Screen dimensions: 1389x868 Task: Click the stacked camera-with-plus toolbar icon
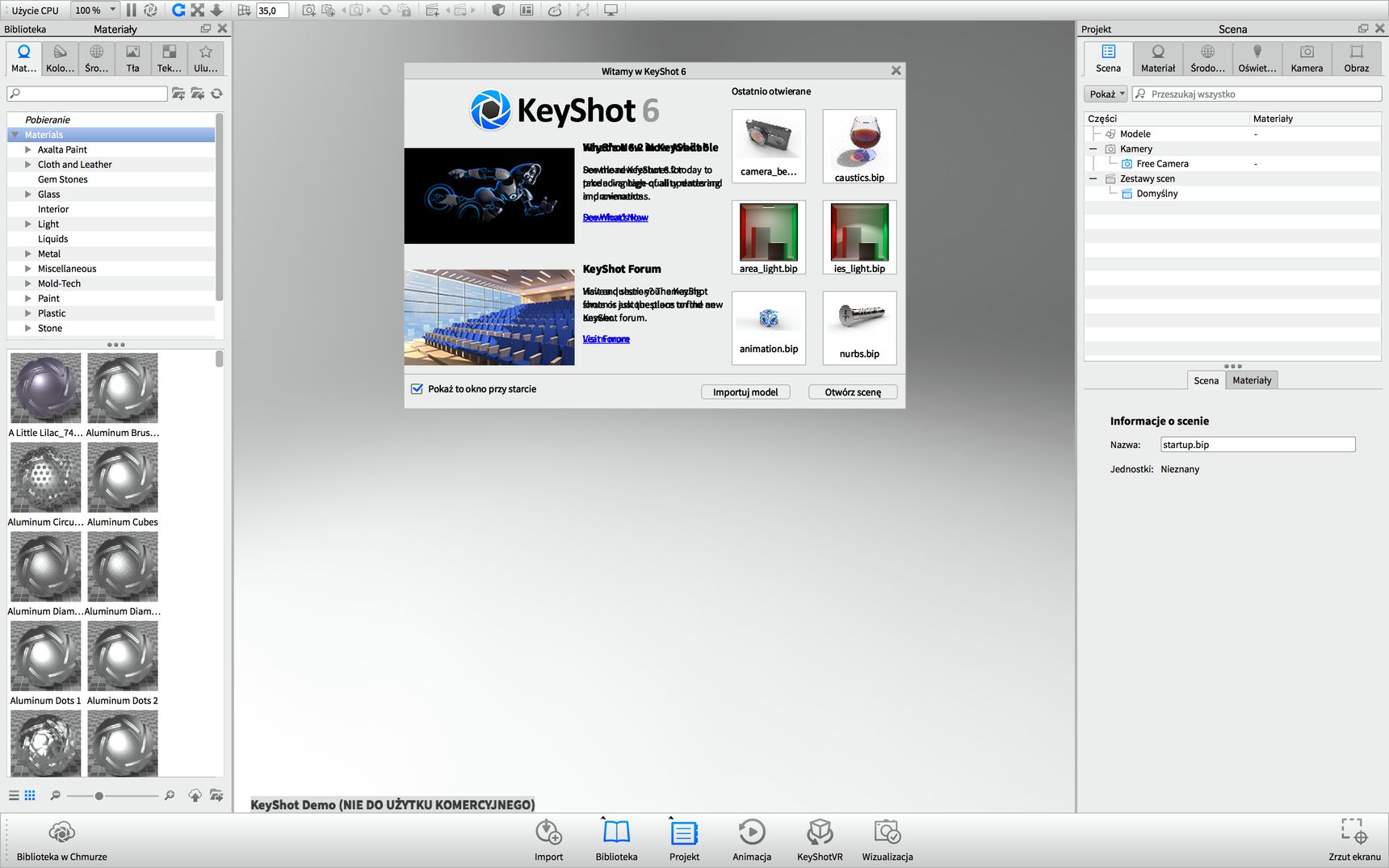tap(328, 10)
